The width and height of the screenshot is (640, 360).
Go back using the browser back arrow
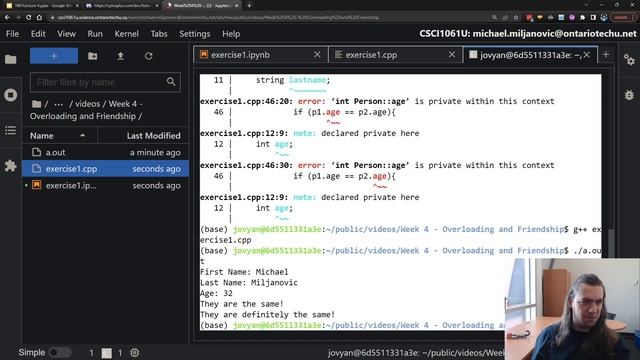[7, 18]
